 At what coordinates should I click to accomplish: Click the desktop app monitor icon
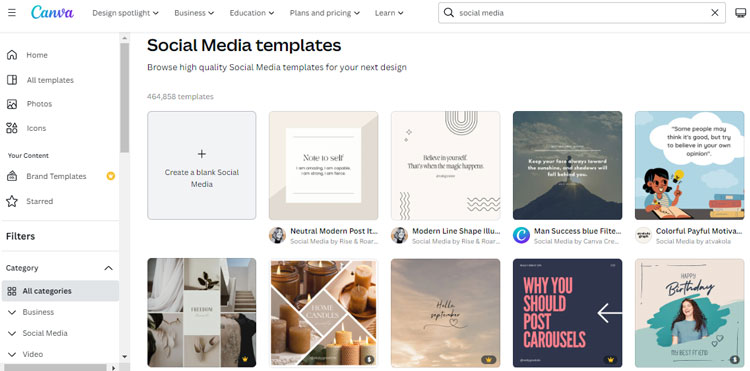[740, 13]
